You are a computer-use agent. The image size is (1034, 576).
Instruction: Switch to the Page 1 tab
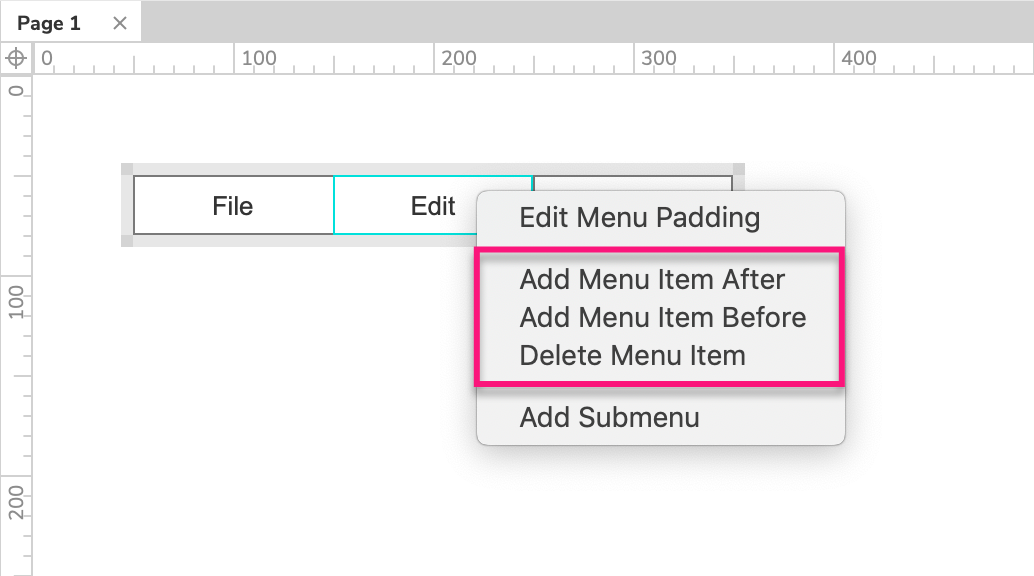[50, 23]
